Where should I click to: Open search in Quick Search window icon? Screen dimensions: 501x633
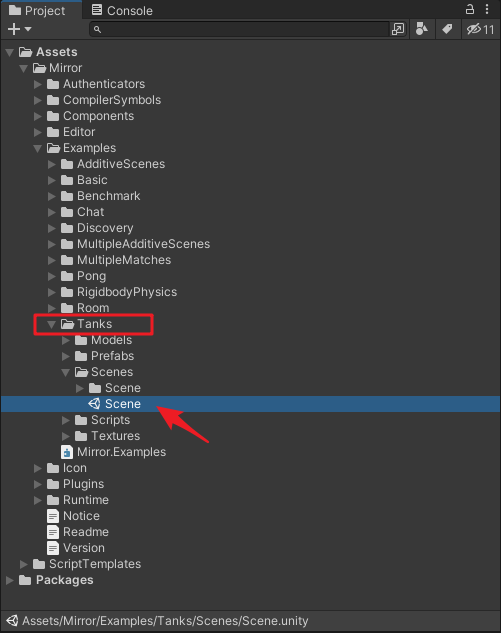point(398,29)
